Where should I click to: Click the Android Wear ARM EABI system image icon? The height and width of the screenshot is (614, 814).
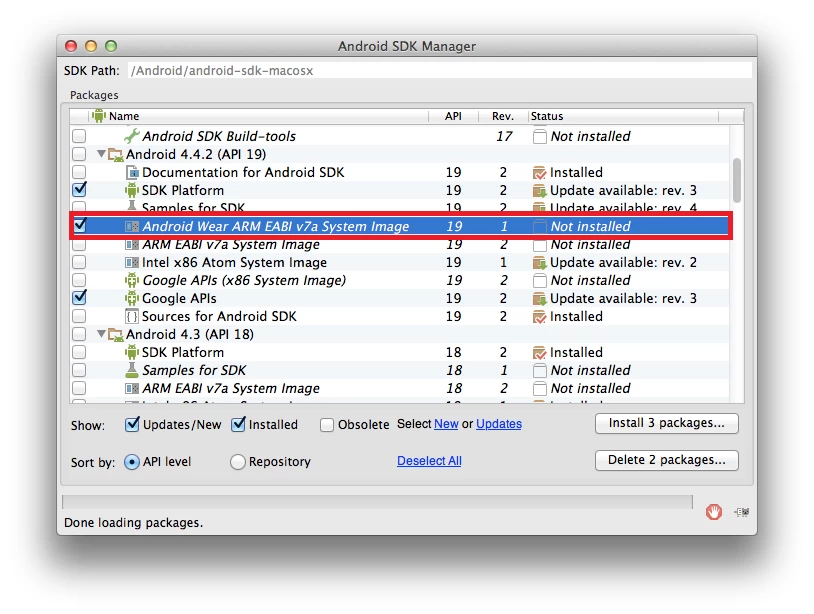coord(132,227)
